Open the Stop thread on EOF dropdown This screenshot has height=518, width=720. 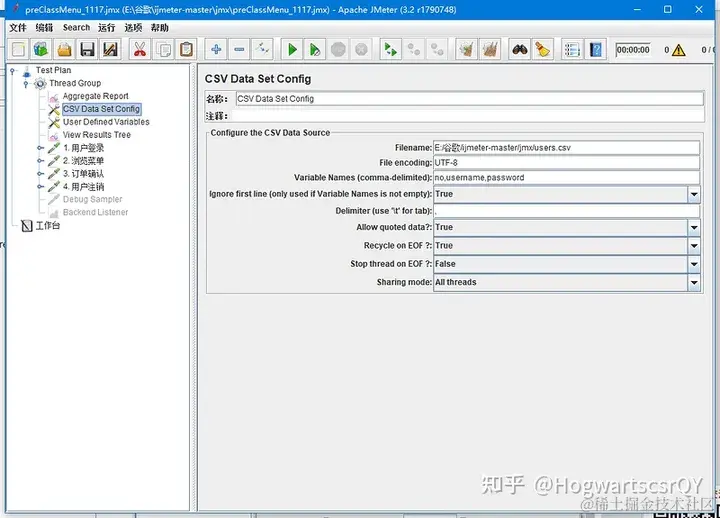pyautogui.click(x=694, y=264)
